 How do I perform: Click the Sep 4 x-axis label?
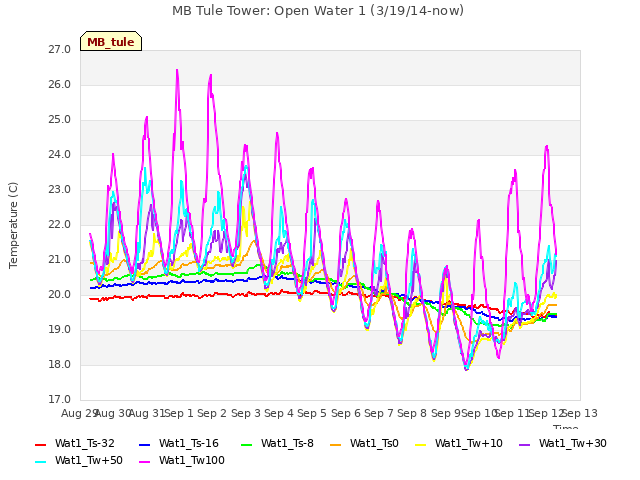pos(279,414)
